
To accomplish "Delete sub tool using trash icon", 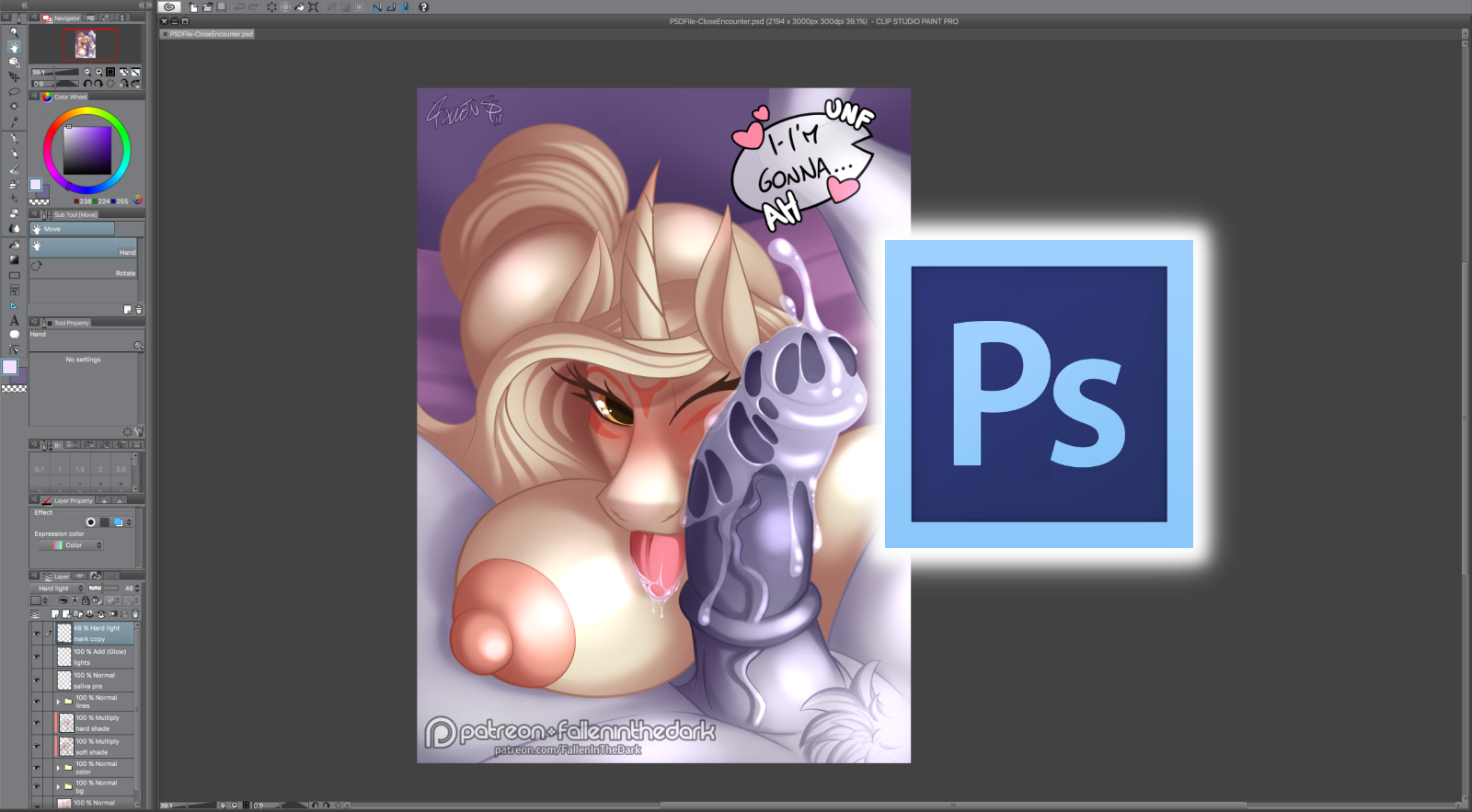I will click(139, 310).
